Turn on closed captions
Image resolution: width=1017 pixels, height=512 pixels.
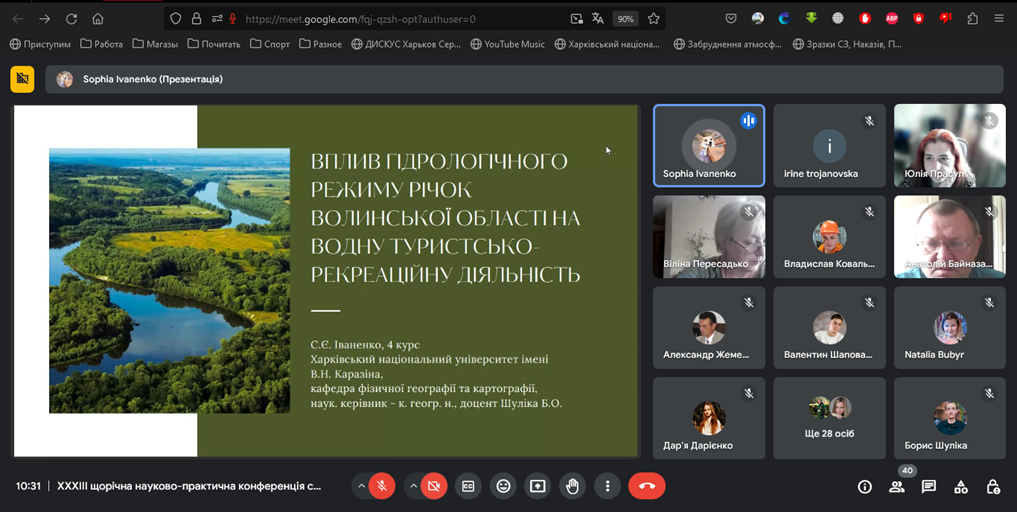[468, 486]
